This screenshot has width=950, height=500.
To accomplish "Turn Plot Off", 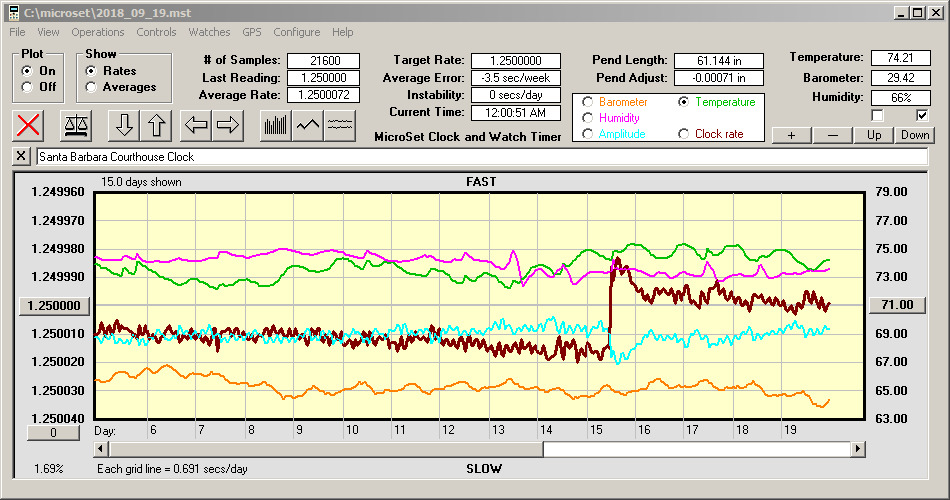I will (x=27, y=87).
